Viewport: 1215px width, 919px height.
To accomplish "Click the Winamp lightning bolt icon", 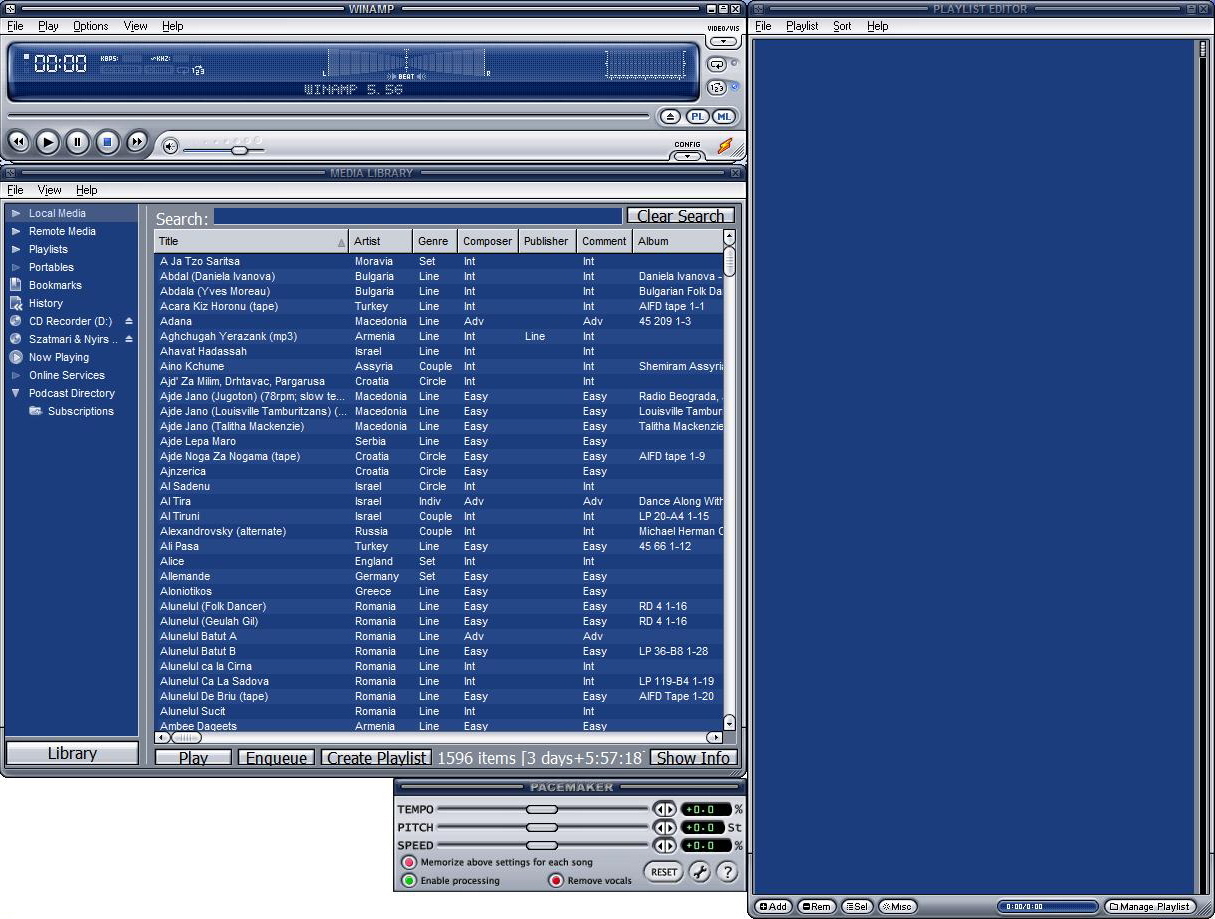I will coord(727,146).
